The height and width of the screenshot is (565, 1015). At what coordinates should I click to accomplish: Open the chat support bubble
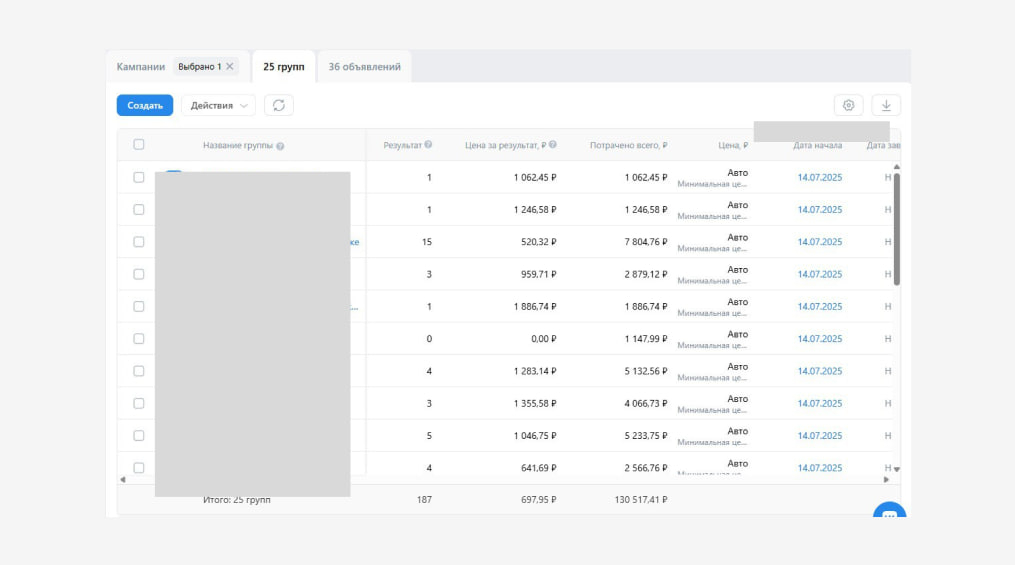pyautogui.click(x=889, y=516)
